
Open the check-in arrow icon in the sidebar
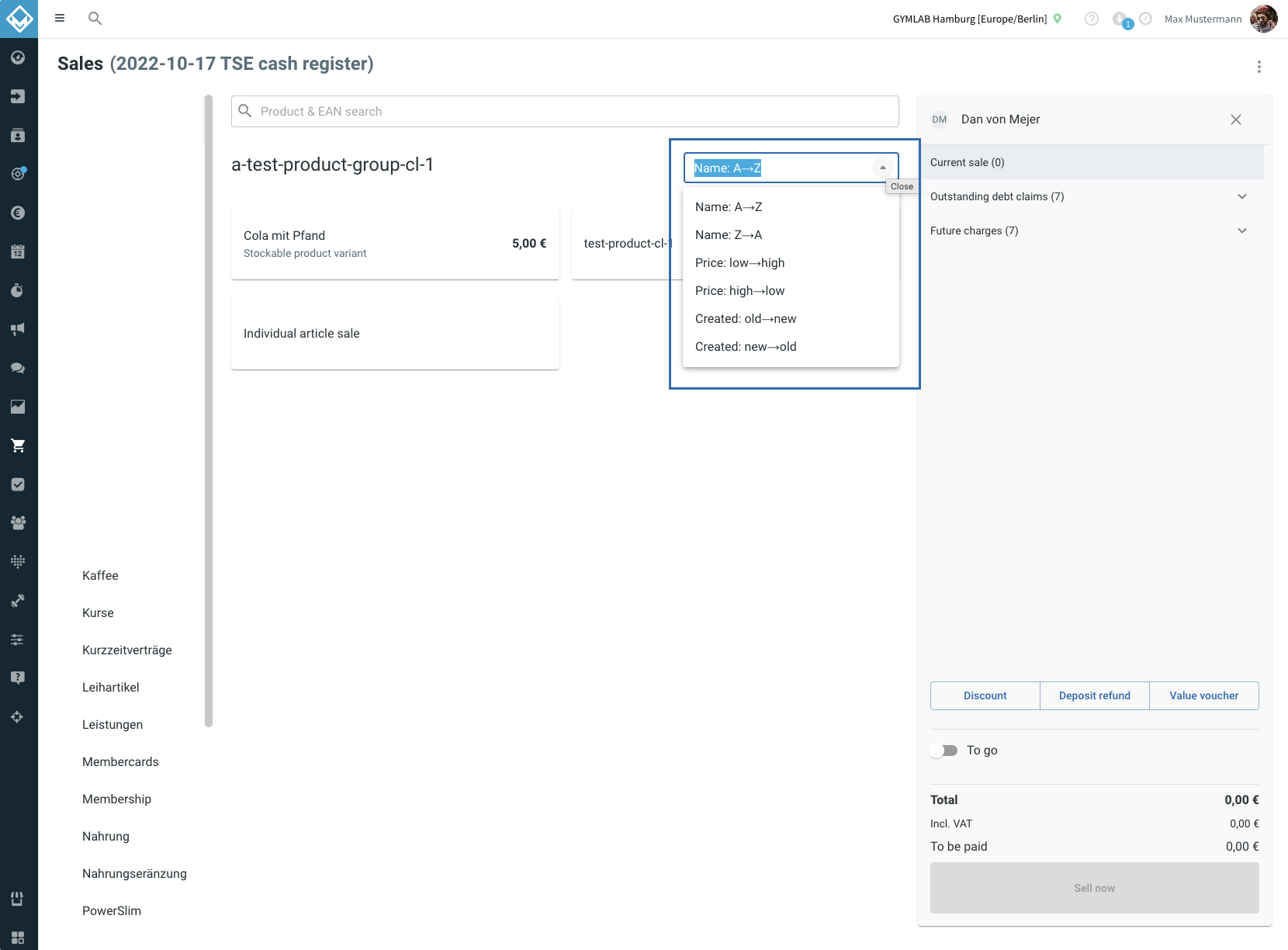coord(18,96)
